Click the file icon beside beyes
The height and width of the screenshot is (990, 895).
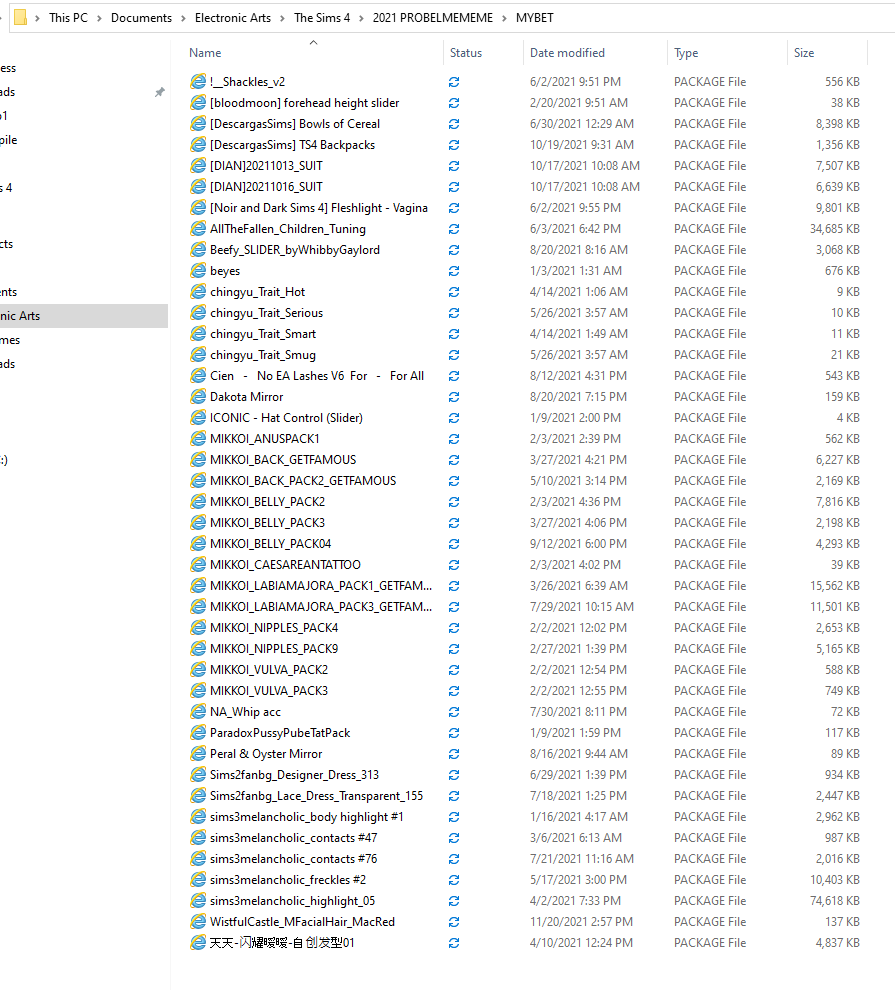pyautogui.click(x=198, y=270)
